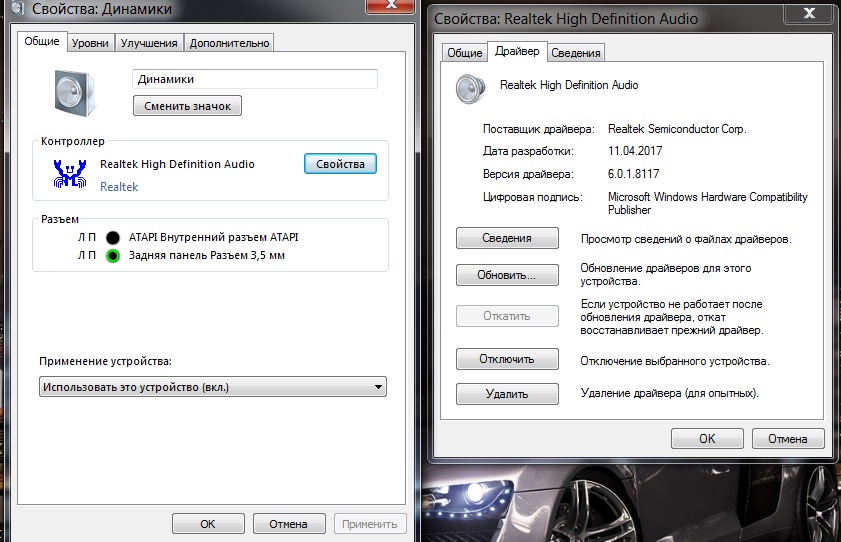Image resolution: width=841 pixels, height=542 pixels.
Task: Open the Общие tab in the Динамики window
Action: tap(42, 41)
